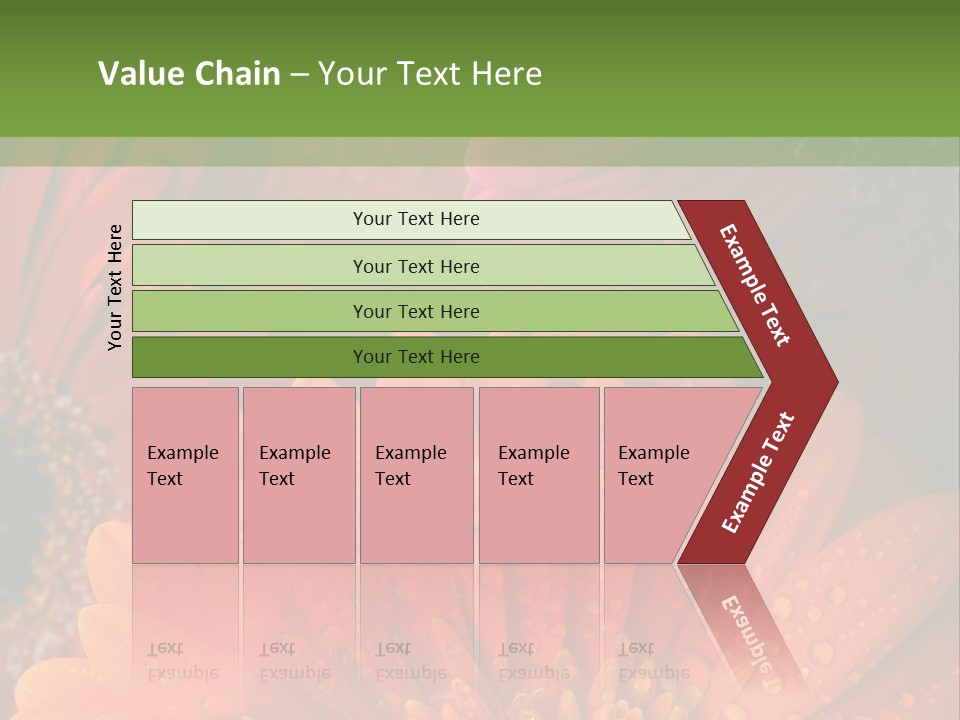Select the first light green text bar
The image size is (960, 720).
pyautogui.click(x=415, y=219)
